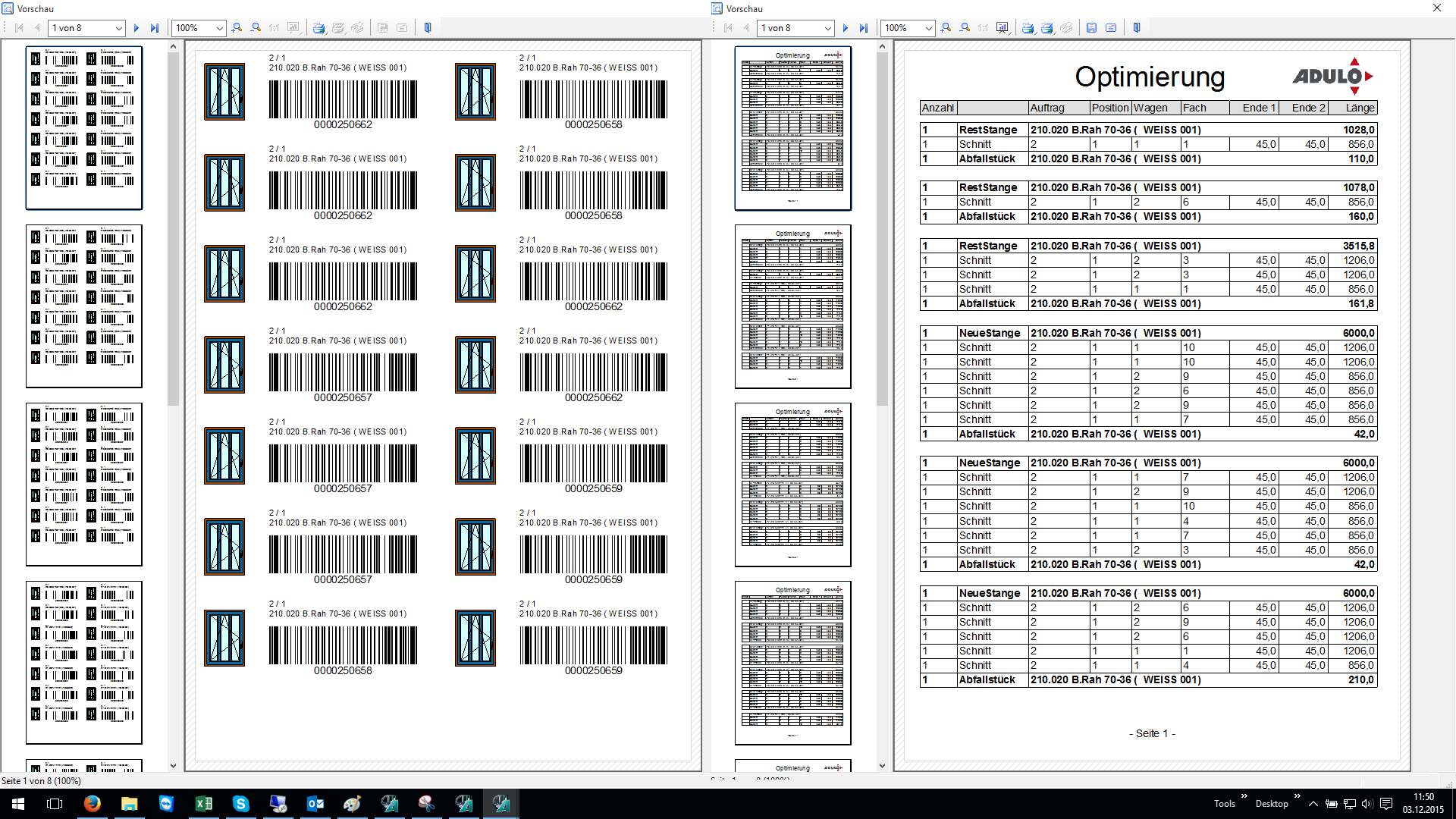This screenshot has width=1456, height=819.
Task: Open Windows Start menu
Action: [18, 804]
